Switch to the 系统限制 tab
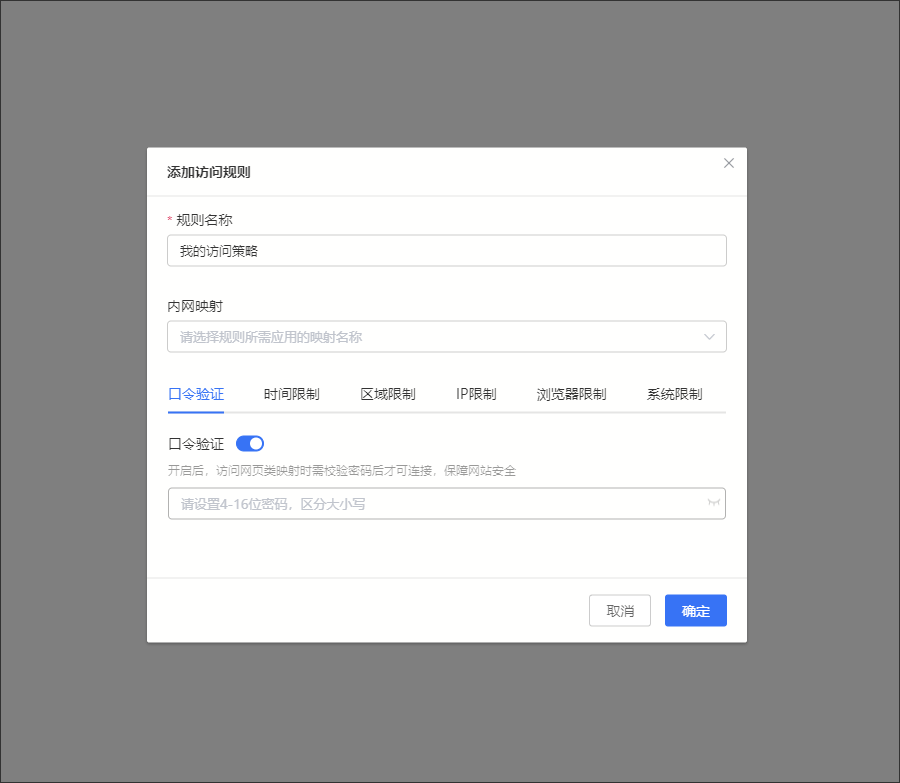This screenshot has width=900, height=783. [674, 394]
